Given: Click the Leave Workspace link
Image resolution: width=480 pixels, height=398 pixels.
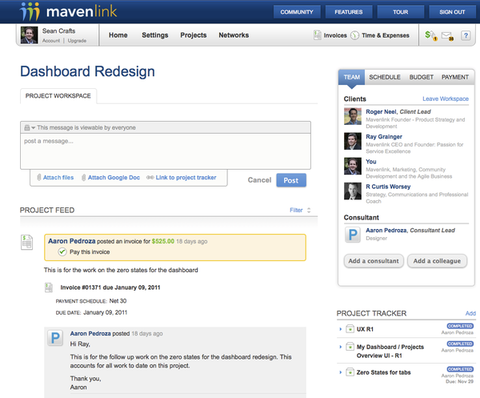Looking at the screenshot, I should click(445, 99).
